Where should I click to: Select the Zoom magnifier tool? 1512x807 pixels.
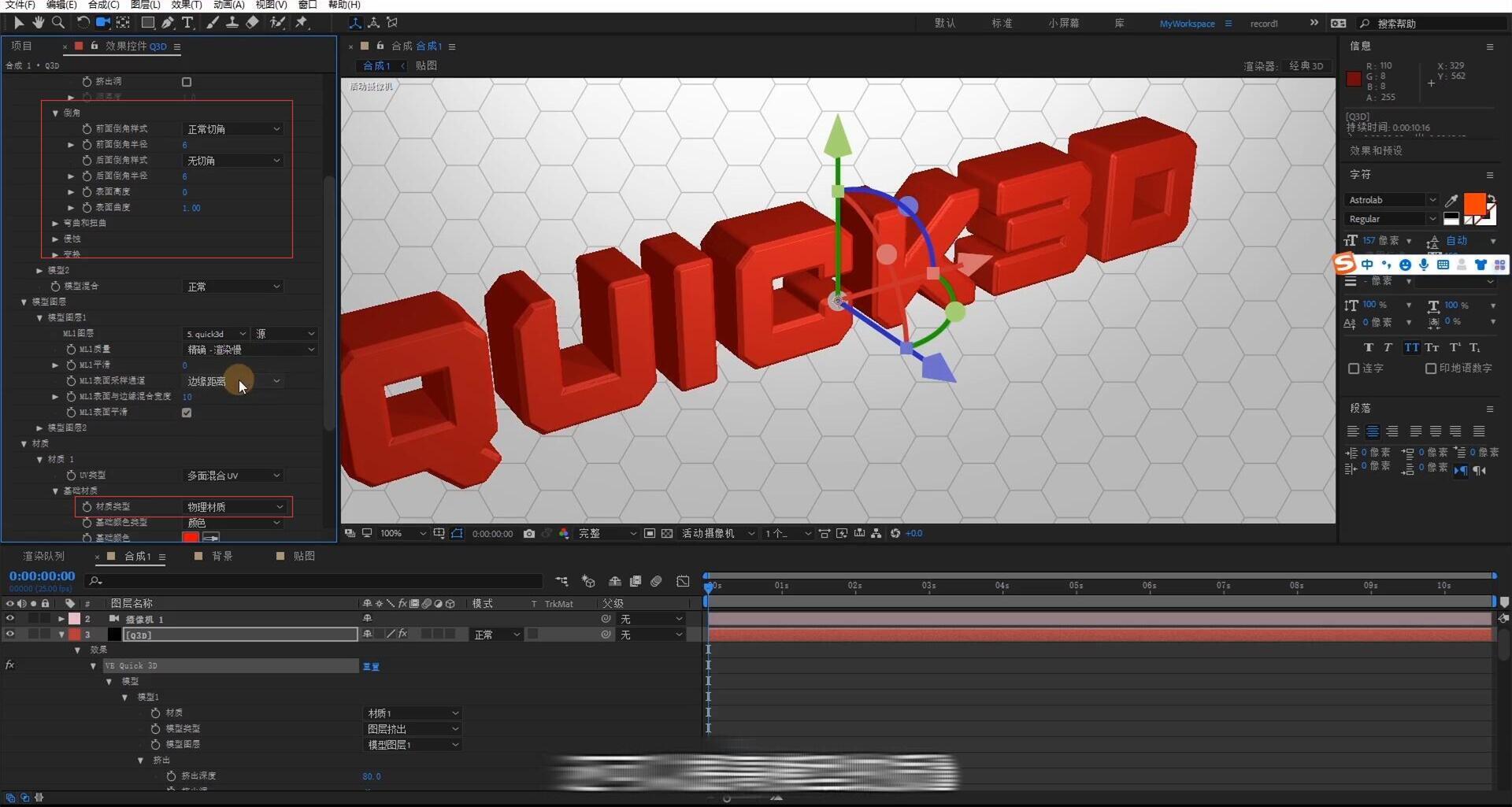[57, 23]
